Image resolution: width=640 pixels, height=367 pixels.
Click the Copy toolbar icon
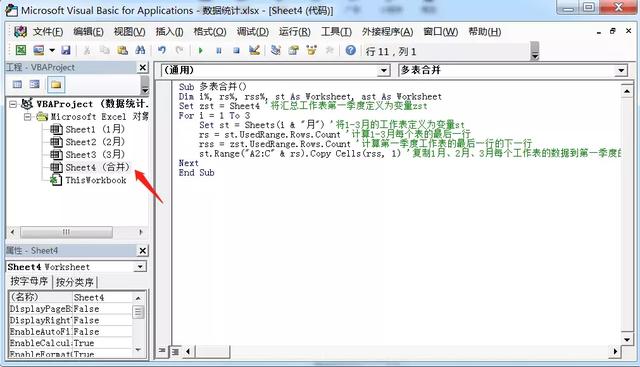click(x=104, y=50)
